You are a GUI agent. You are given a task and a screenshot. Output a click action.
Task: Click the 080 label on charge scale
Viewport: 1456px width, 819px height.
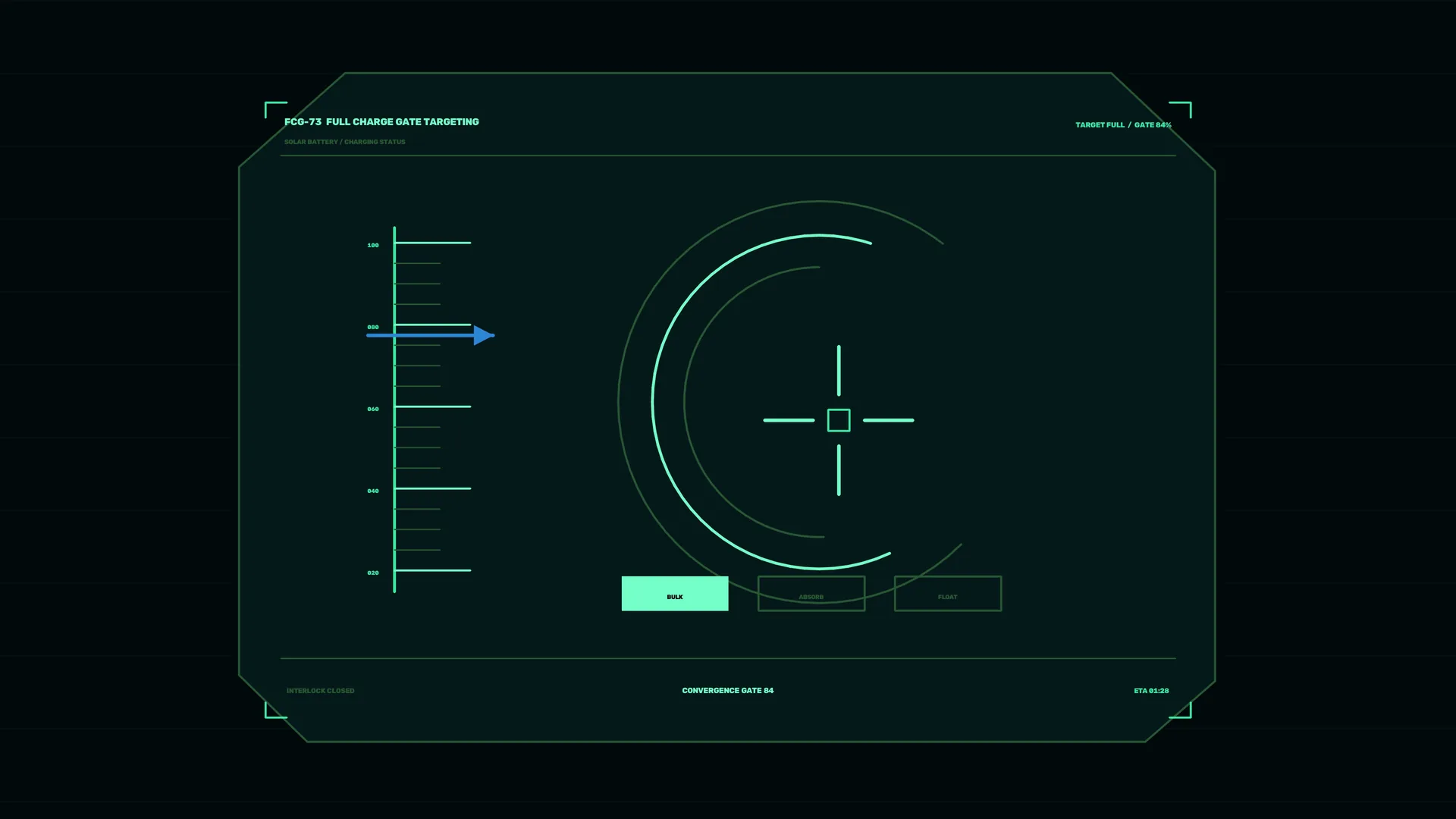[373, 328]
